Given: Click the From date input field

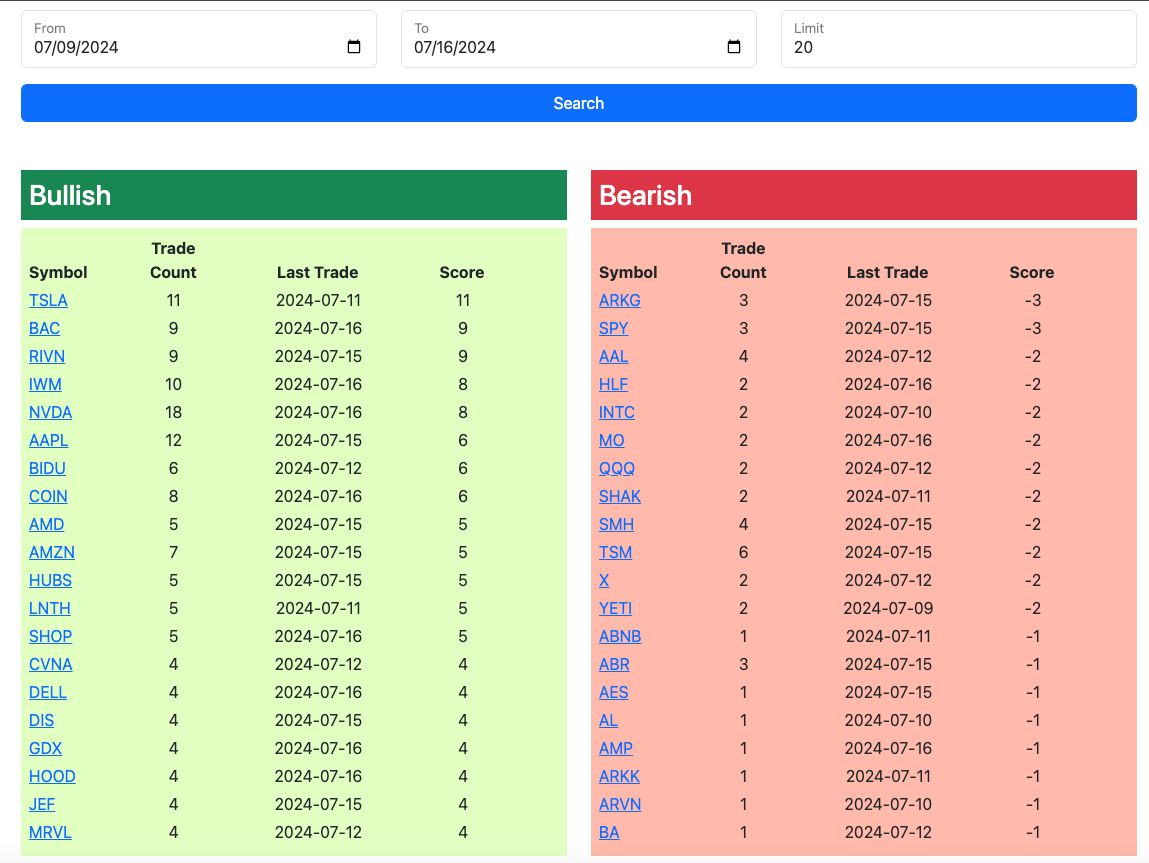Looking at the screenshot, I should click(199, 39).
